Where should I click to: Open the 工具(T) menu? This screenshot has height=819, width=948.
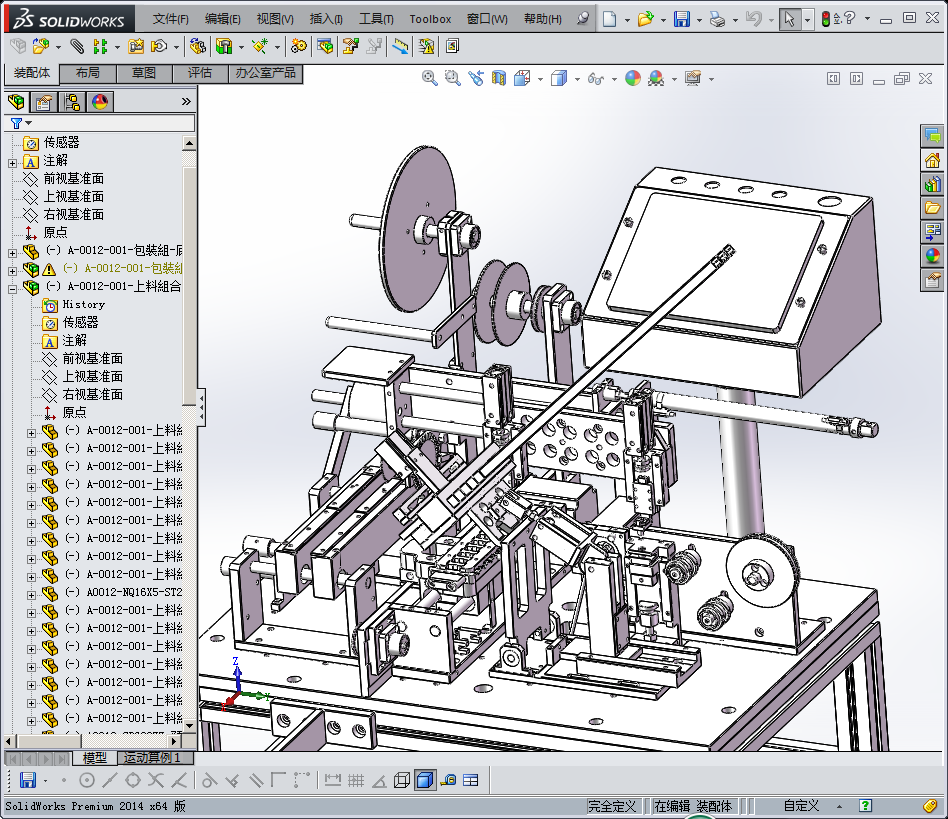[x=376, y=19]
